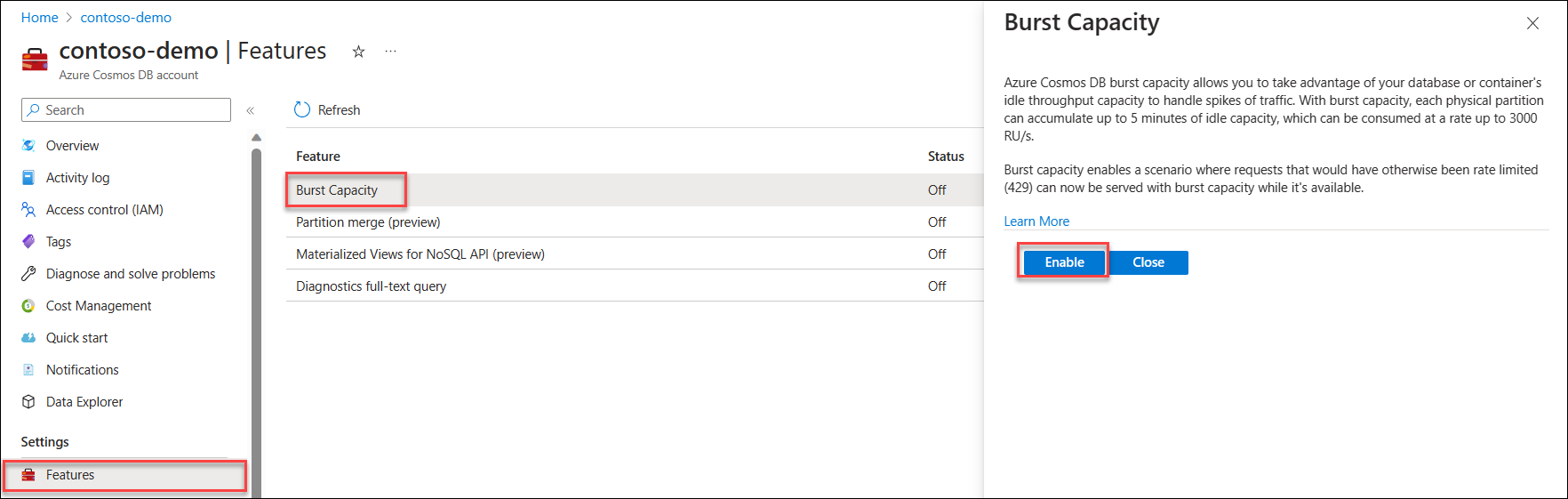The image size is (1568, 499).
Task: Click the Quick start cloud icon
Action: coord(28,338)
